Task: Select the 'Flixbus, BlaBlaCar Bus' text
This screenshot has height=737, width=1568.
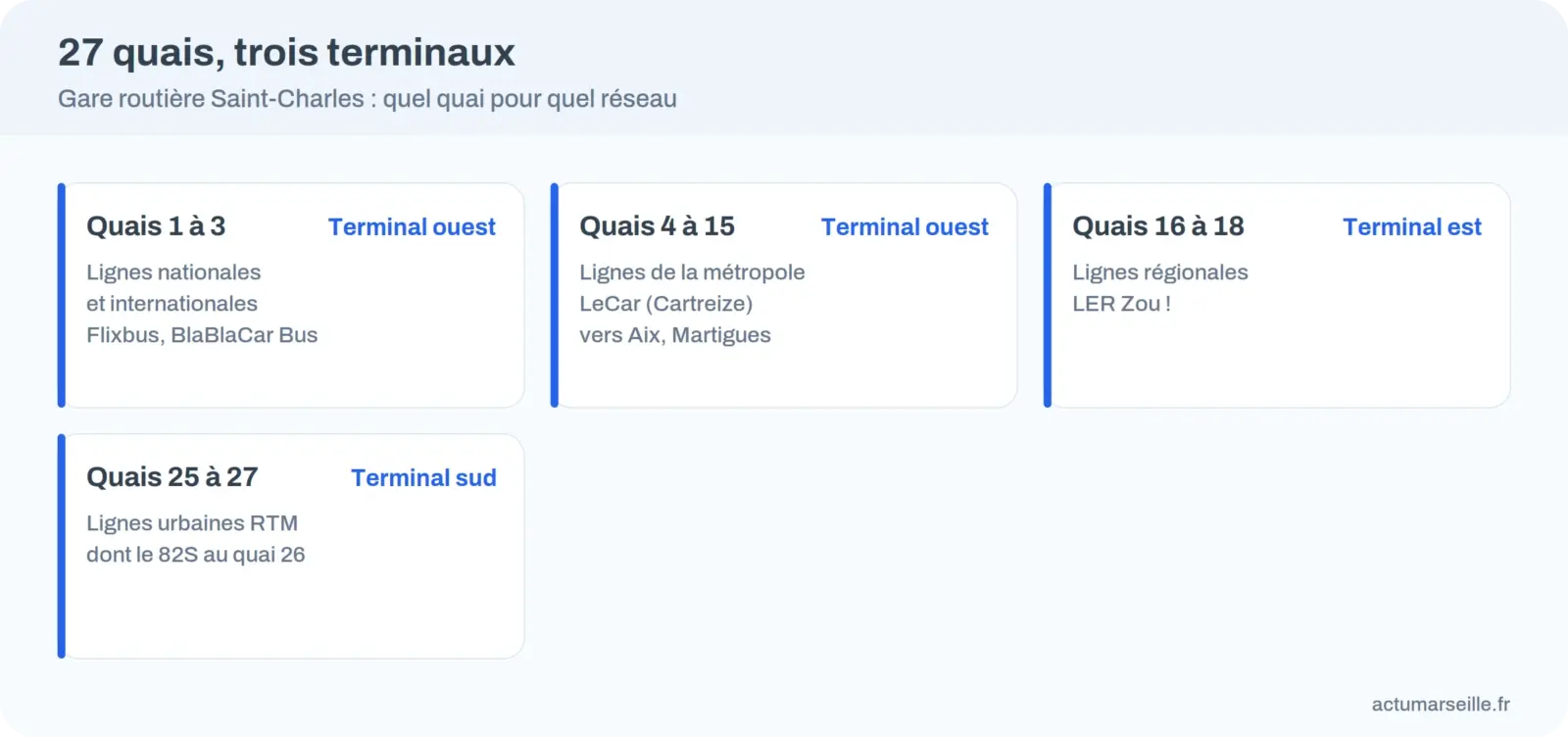Action: 202,335
